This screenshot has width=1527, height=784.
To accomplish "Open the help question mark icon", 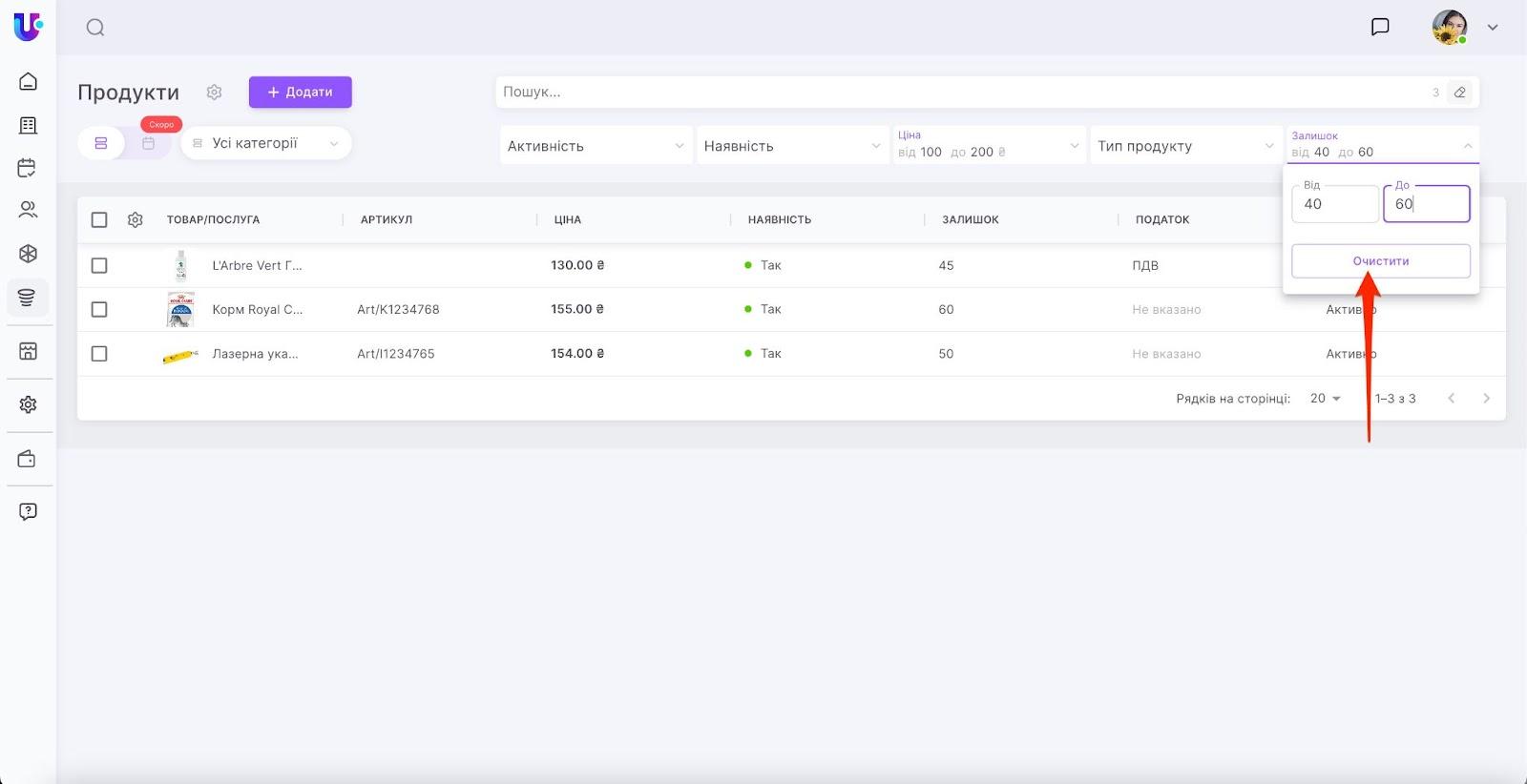I will [x=28, y=511].
